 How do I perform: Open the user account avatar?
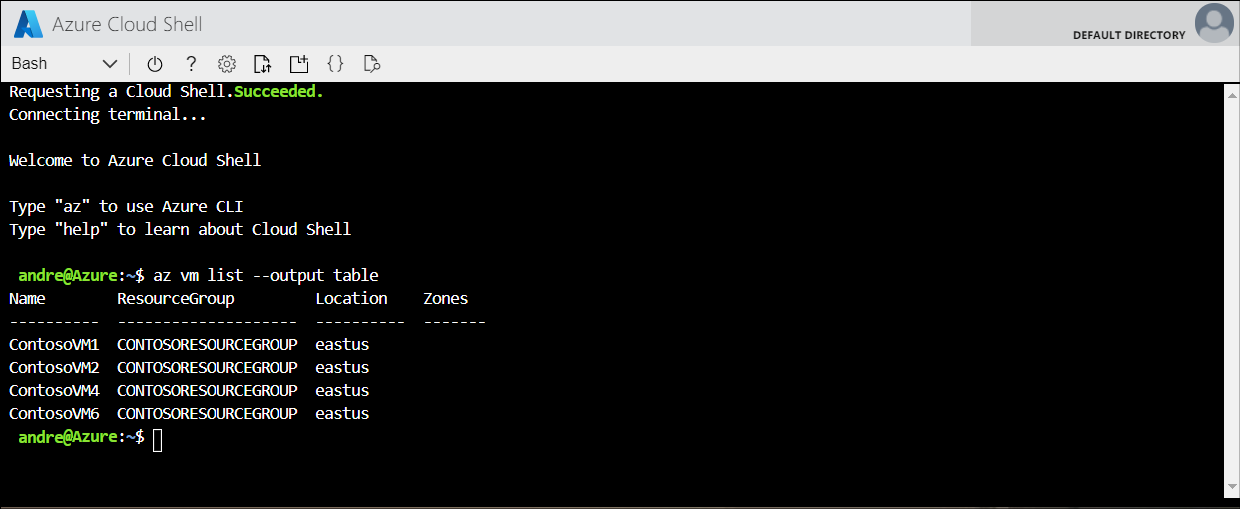[x=1215, y=23]
